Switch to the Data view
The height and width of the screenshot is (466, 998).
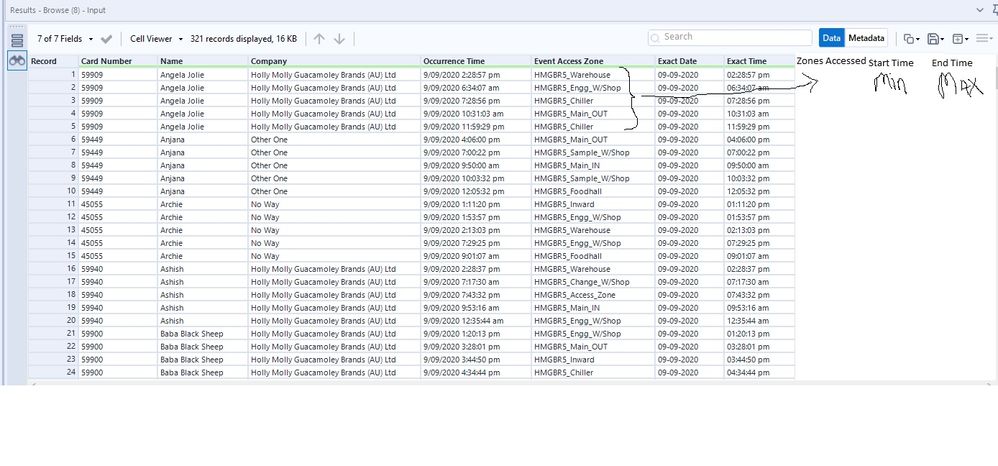pyautogui.click(x=831, y=38)
